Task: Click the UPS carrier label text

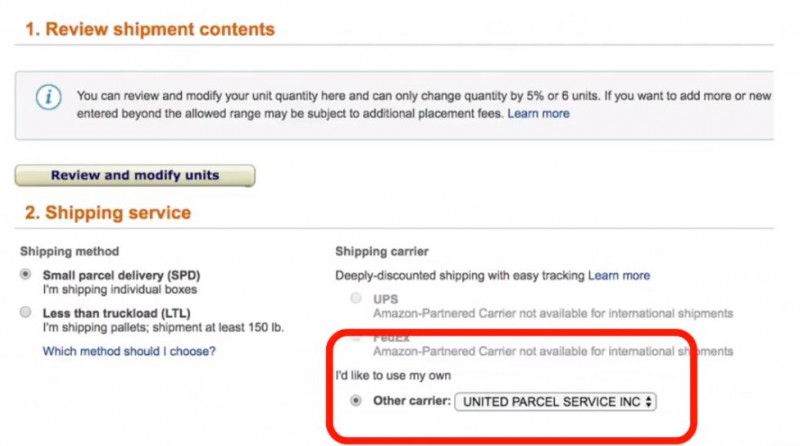Action: (386, 299)
